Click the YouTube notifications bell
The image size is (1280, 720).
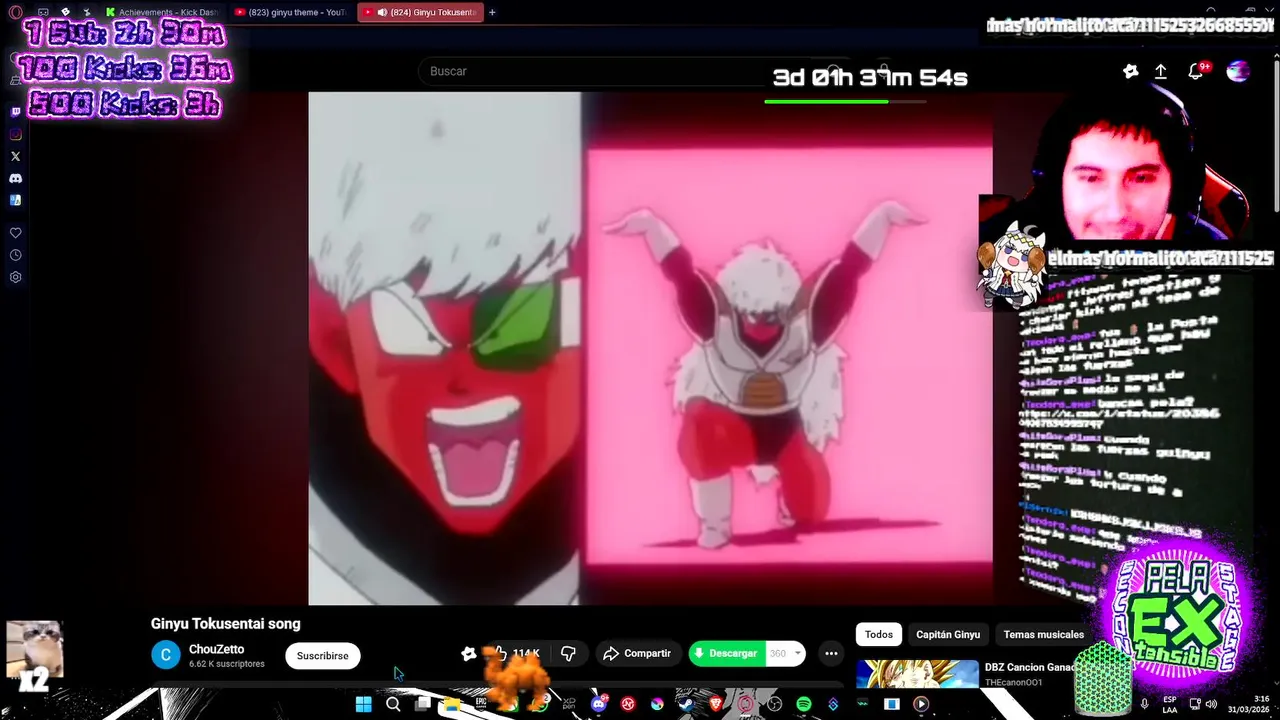[x=1195, y=71]
